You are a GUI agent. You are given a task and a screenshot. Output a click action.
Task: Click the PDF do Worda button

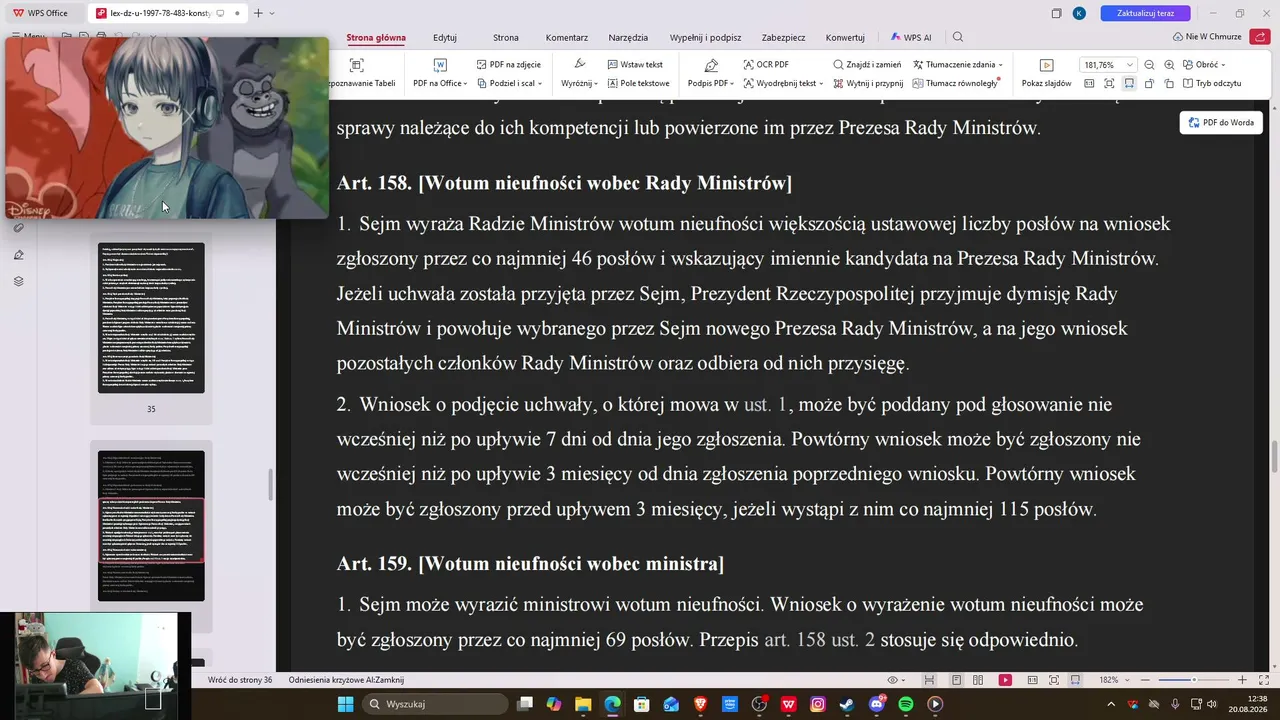(x=1221, y=122)
